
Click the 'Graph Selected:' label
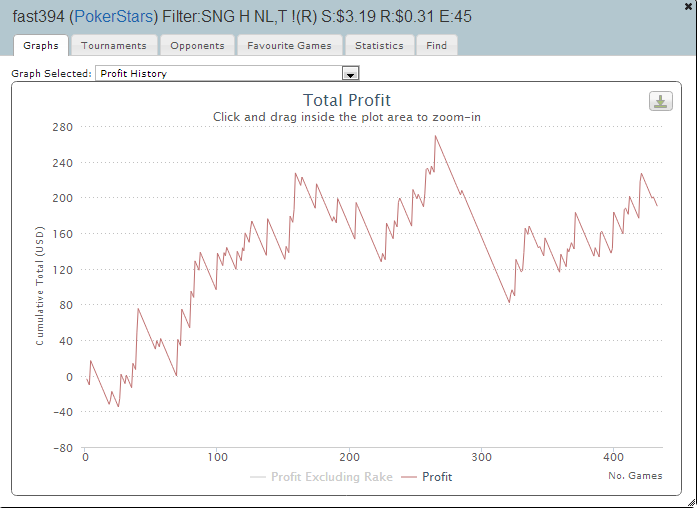[51, 73]
